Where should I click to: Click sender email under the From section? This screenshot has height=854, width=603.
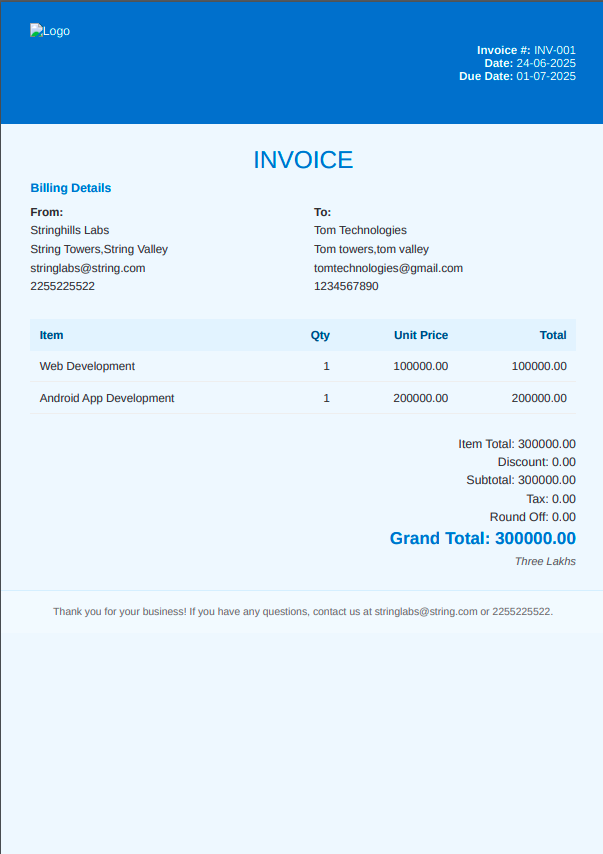point(88,268)
